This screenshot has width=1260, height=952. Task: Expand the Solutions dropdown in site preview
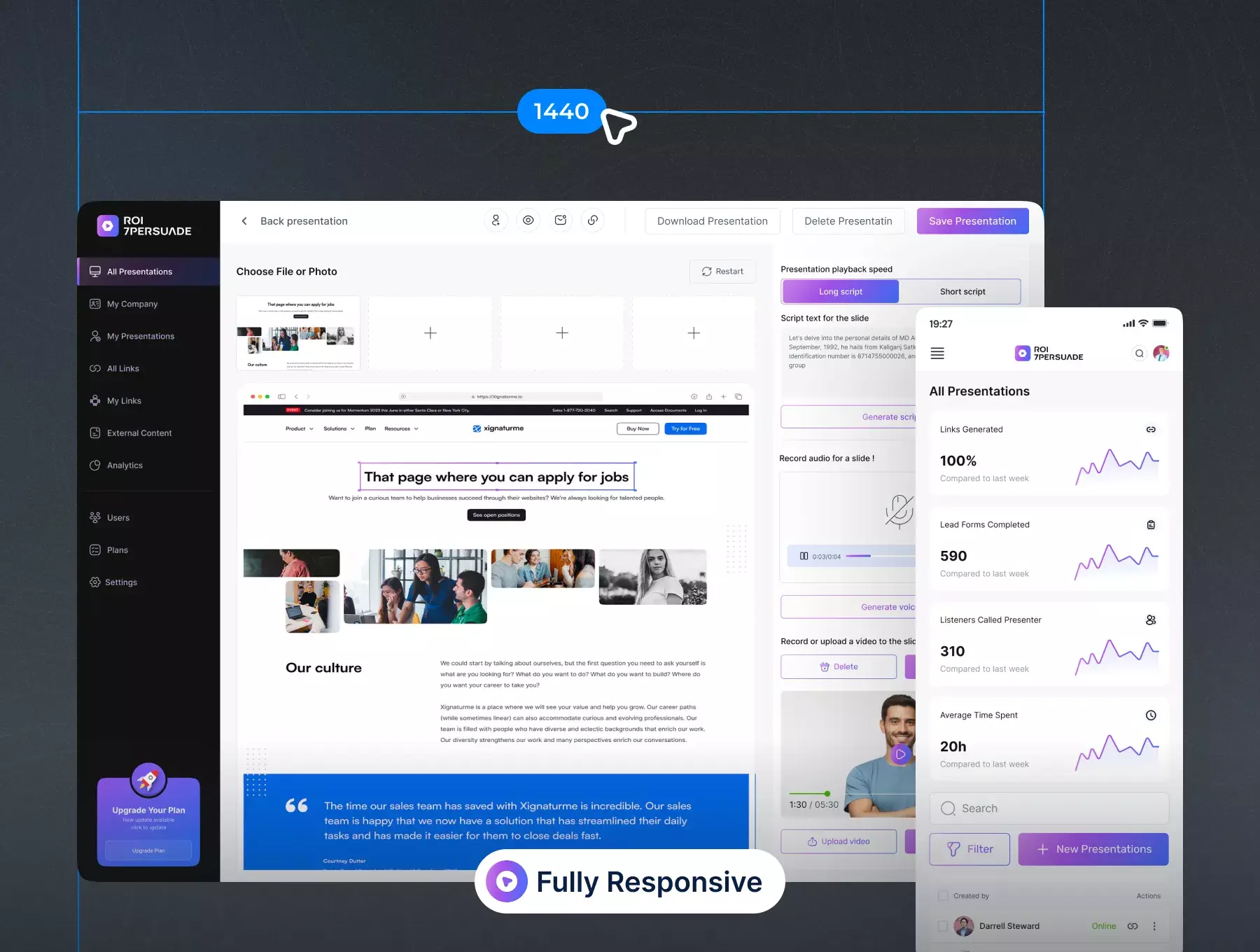point(339,428)
